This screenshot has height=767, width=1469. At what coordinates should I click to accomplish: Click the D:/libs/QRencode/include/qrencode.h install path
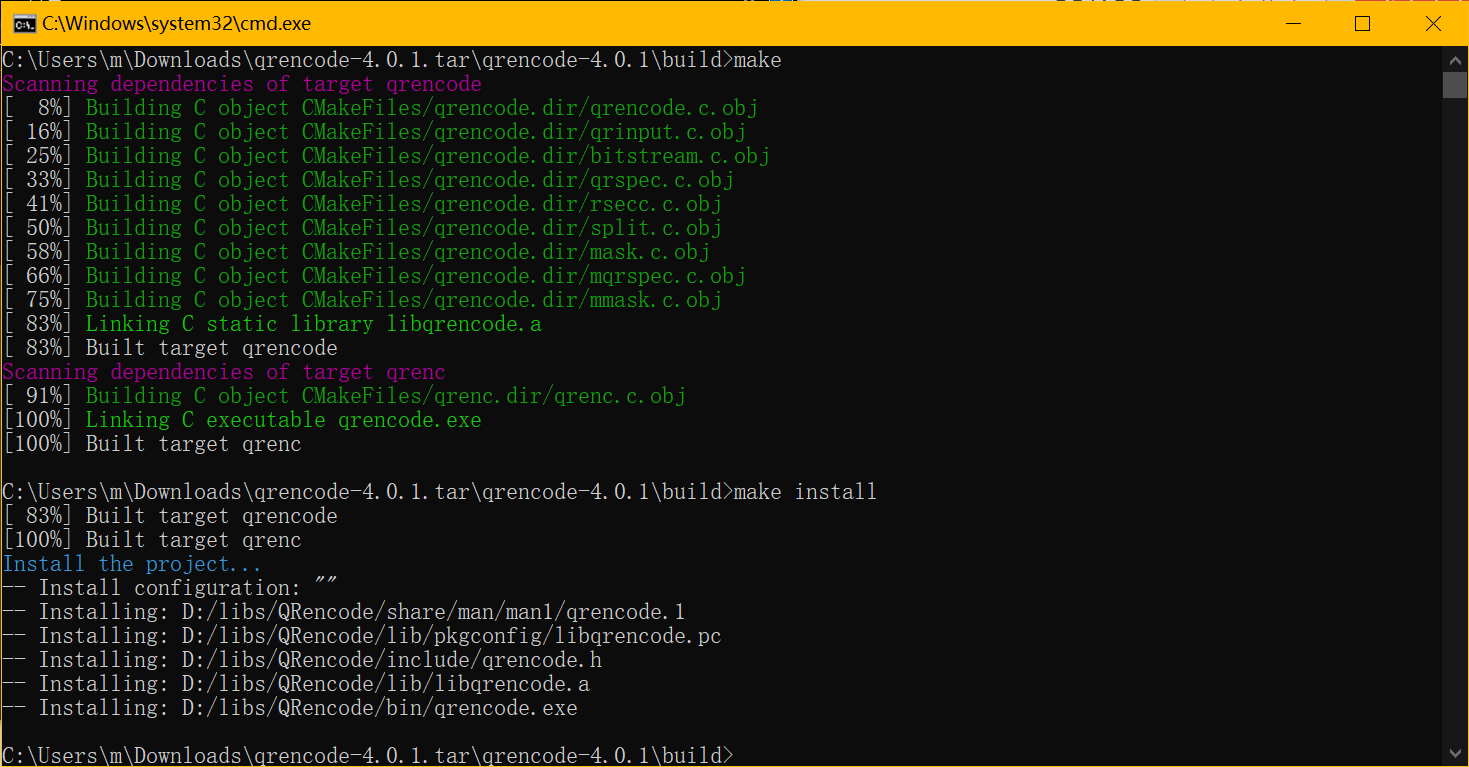391,660
